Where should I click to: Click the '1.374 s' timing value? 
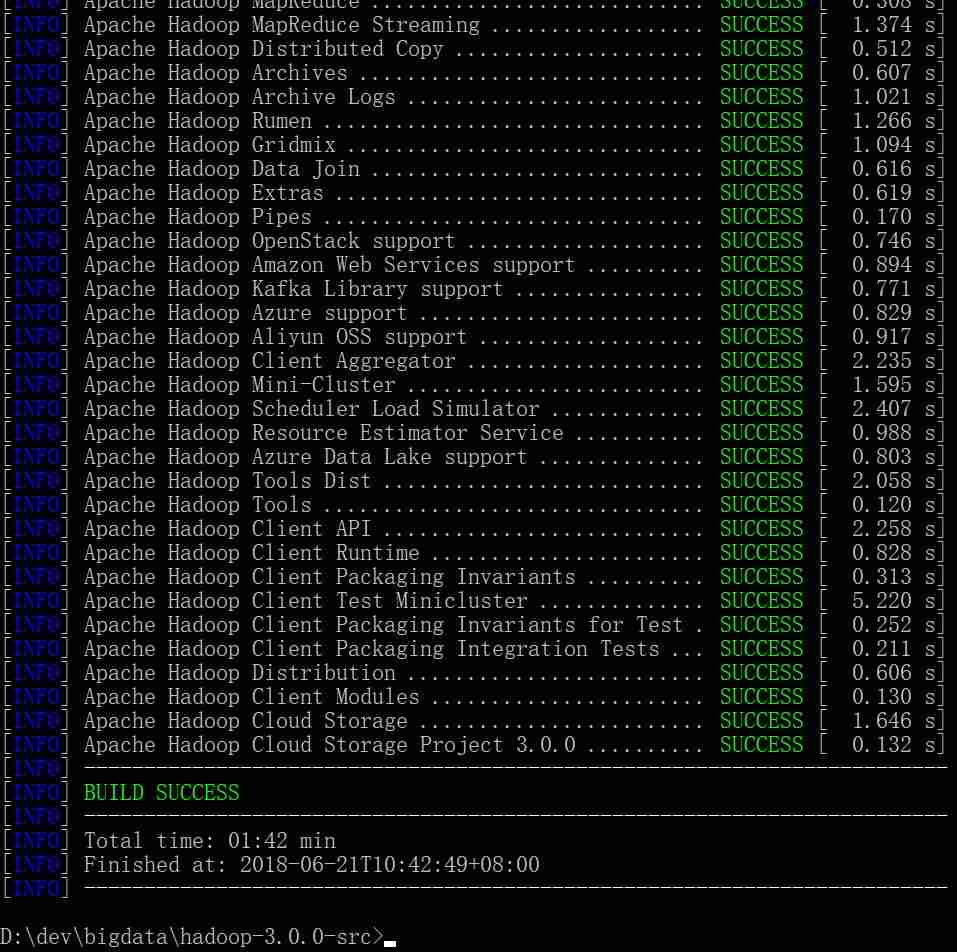[x=894, y=25]
